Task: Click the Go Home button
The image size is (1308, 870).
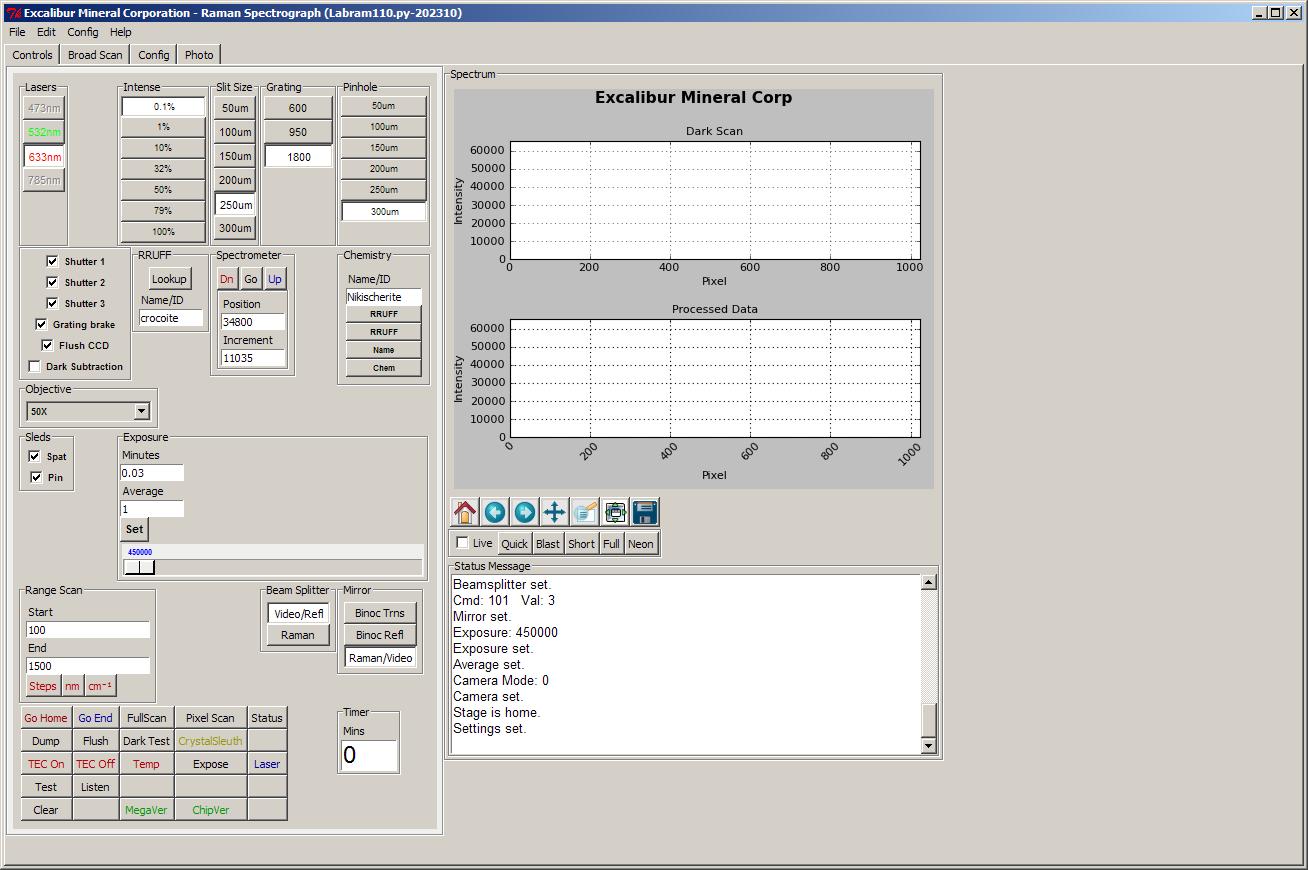Action: pyautogui.click(x=46, y=718)
